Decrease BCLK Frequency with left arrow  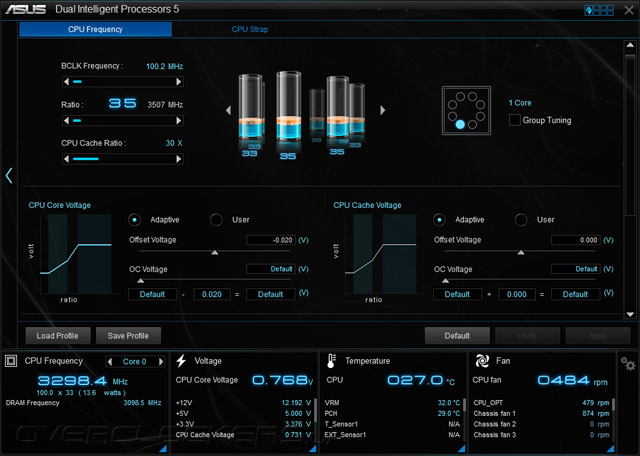pos(67,82)
